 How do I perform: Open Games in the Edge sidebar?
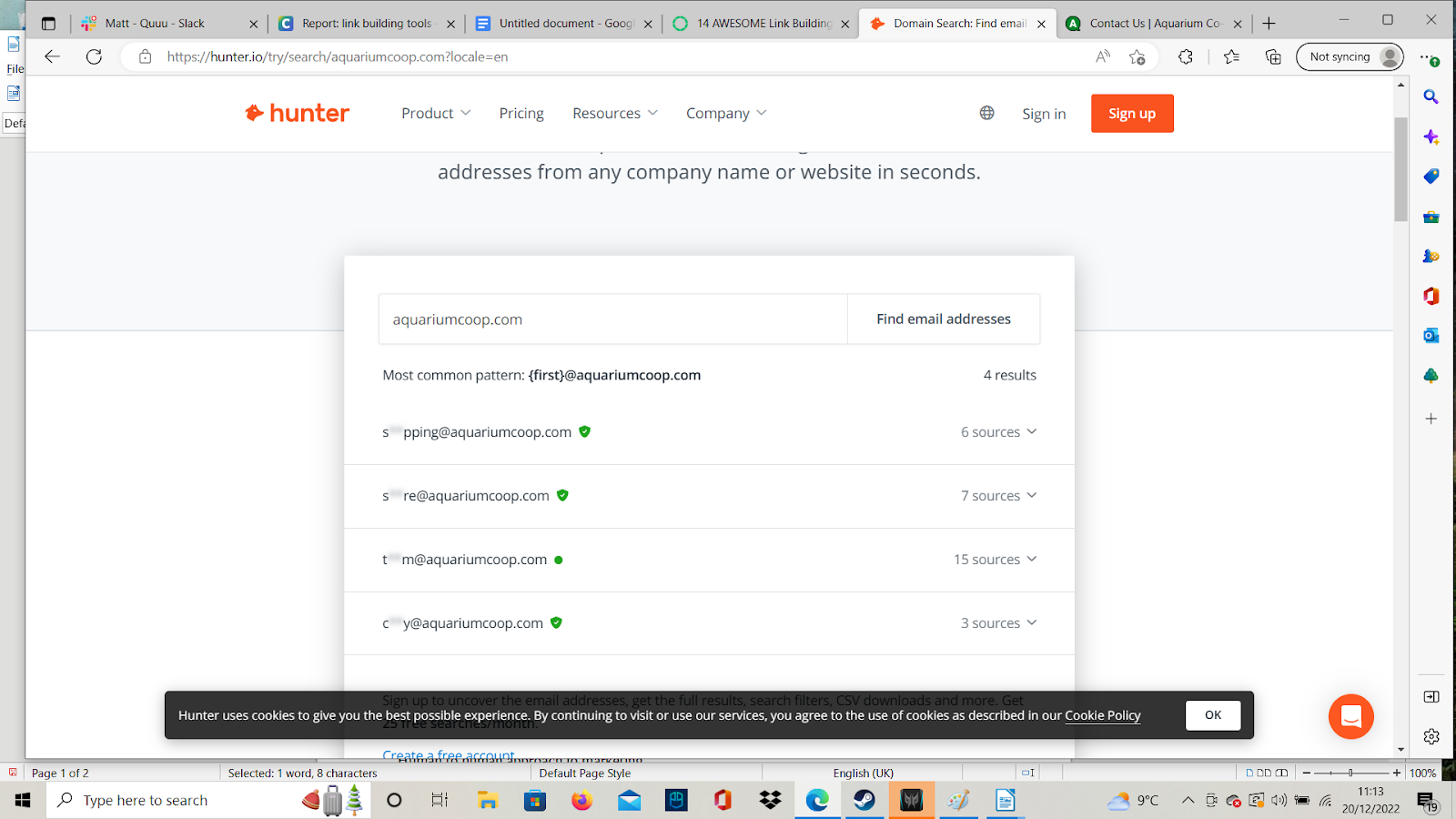(x=1431, y=257)
